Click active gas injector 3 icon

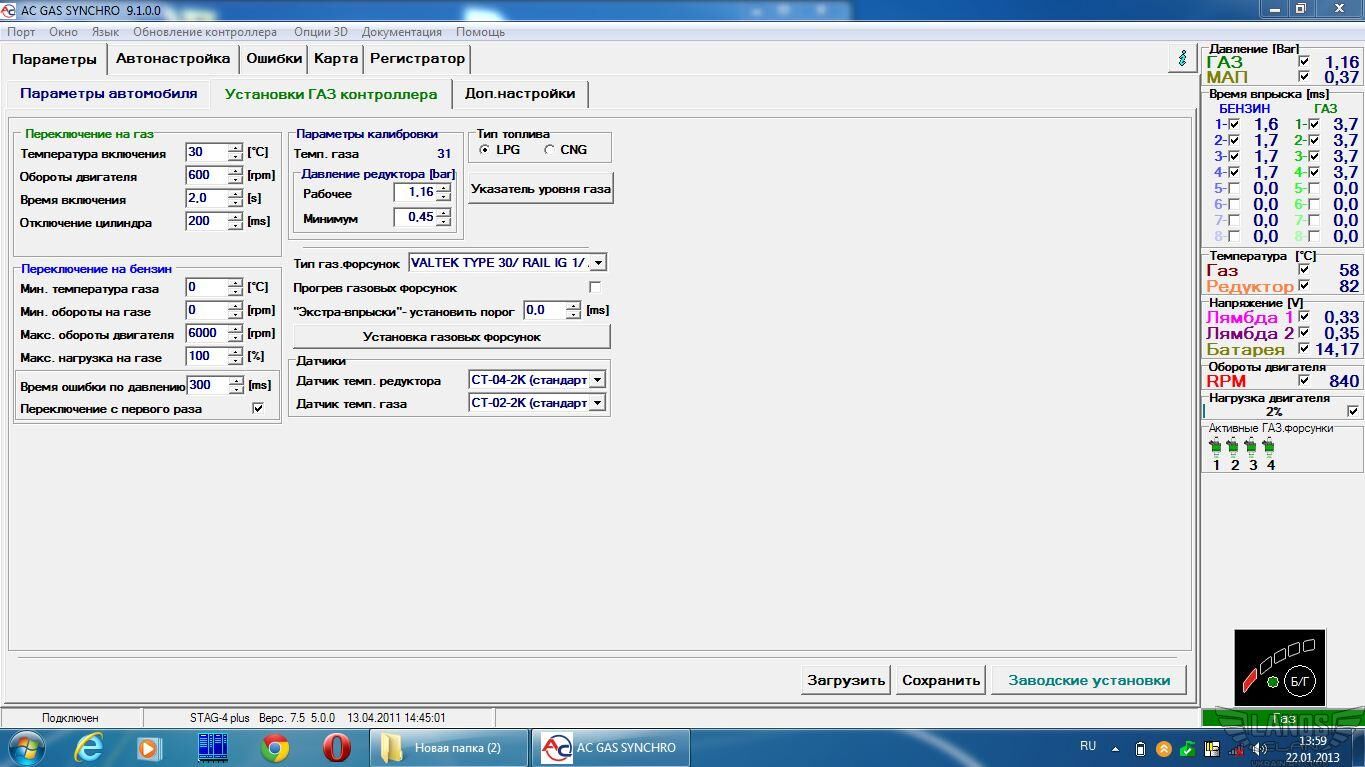(x=1251, y=447)
